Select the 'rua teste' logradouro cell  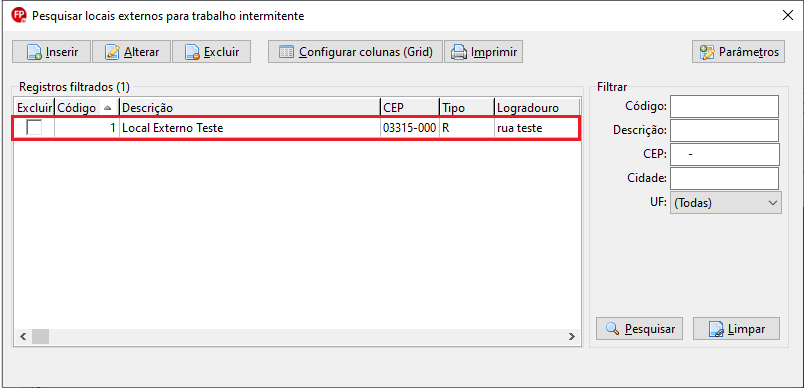coord(537,128)
